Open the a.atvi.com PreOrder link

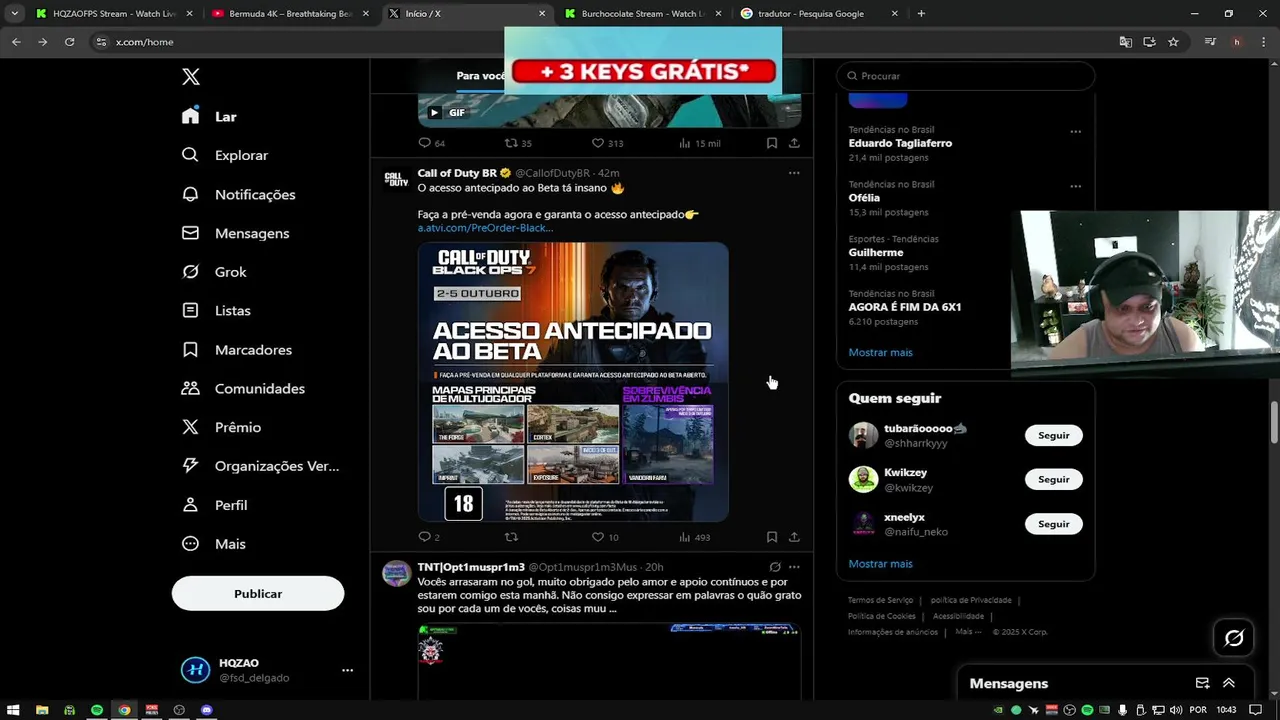pyautogui.click(x=485, y=228)
